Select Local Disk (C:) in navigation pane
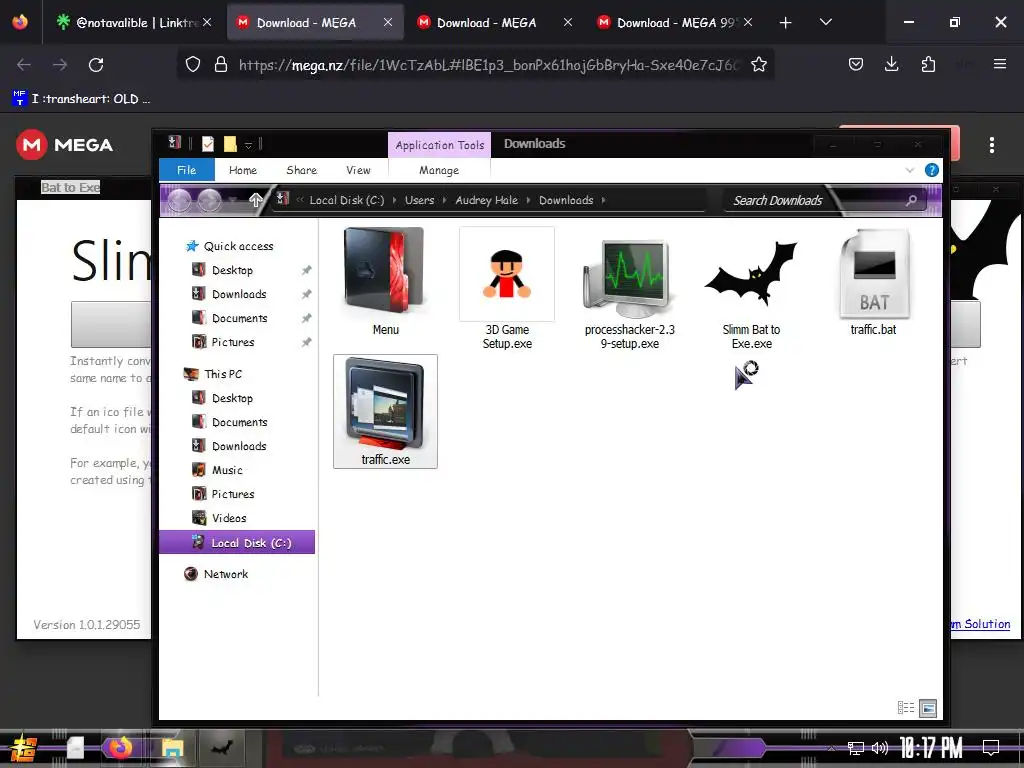This screenshot has width=1024, height=768. pos(237,543)
